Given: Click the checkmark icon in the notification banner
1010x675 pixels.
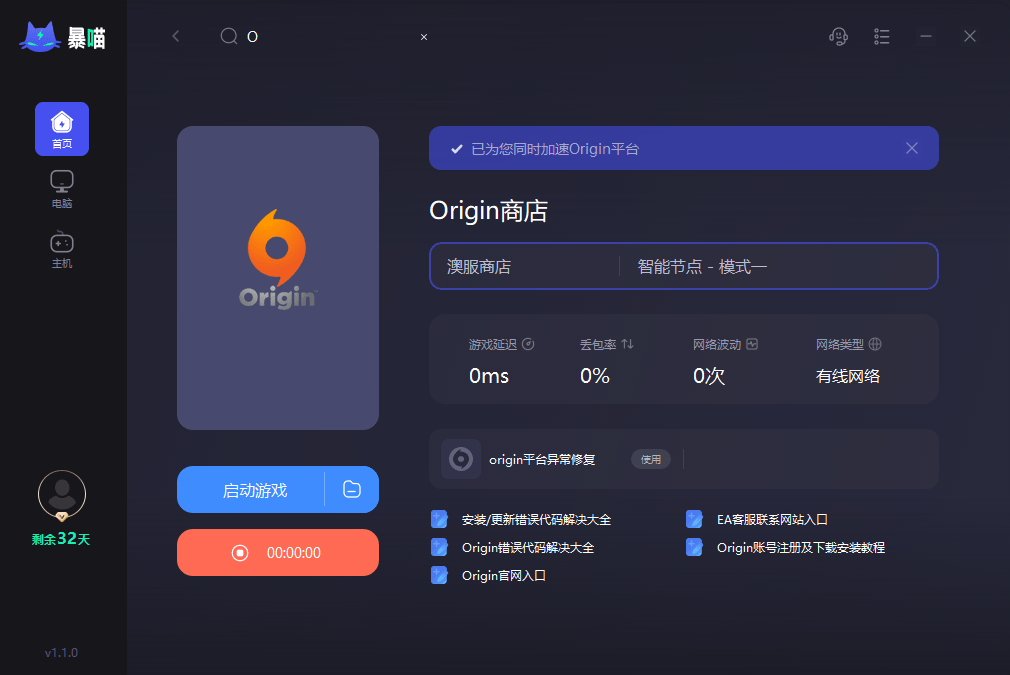Looking at the screenshot, I should 457,149.
